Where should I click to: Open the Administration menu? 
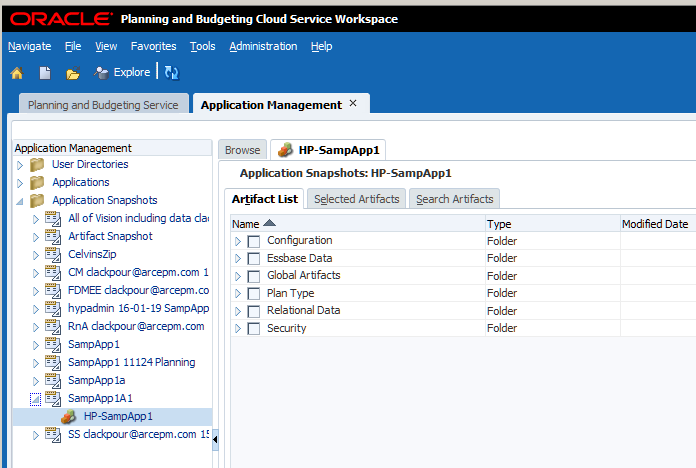pyautogui.click(x=262, y=46)
